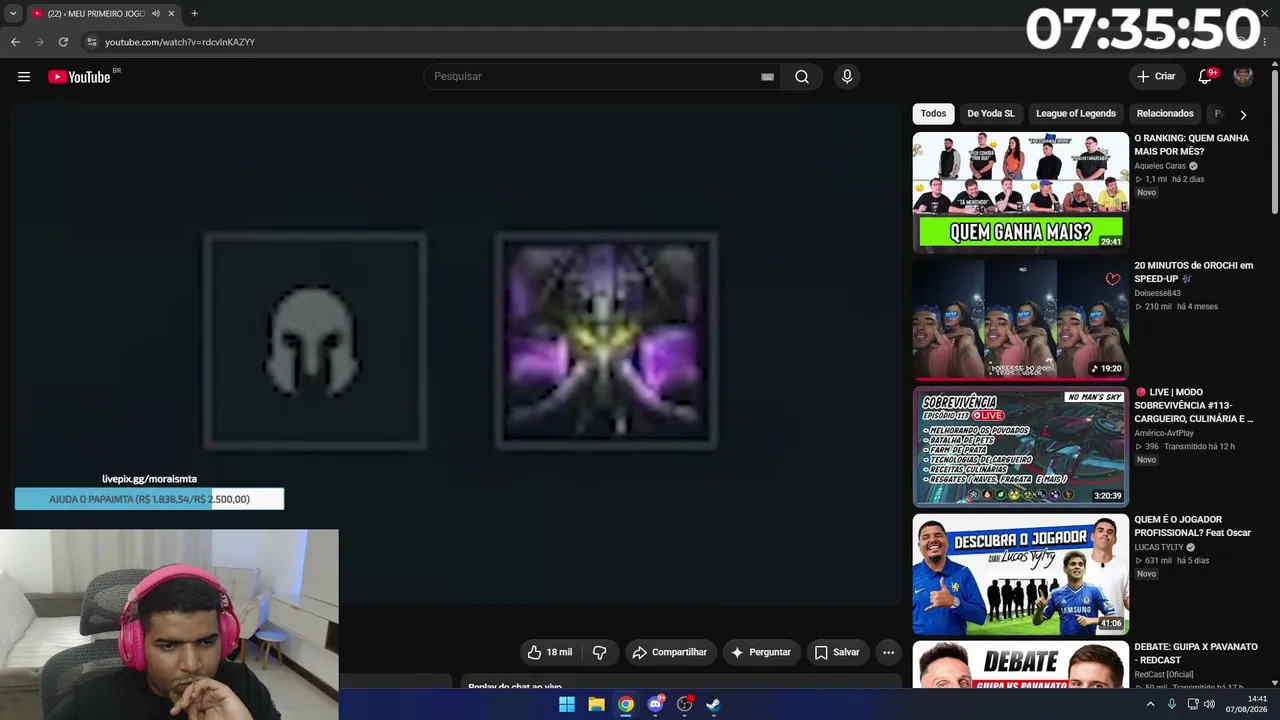Open DEBATE: GUIPA X PAVANATO video title
Screen dimensions: 1280x720
tap(1195, 653)
